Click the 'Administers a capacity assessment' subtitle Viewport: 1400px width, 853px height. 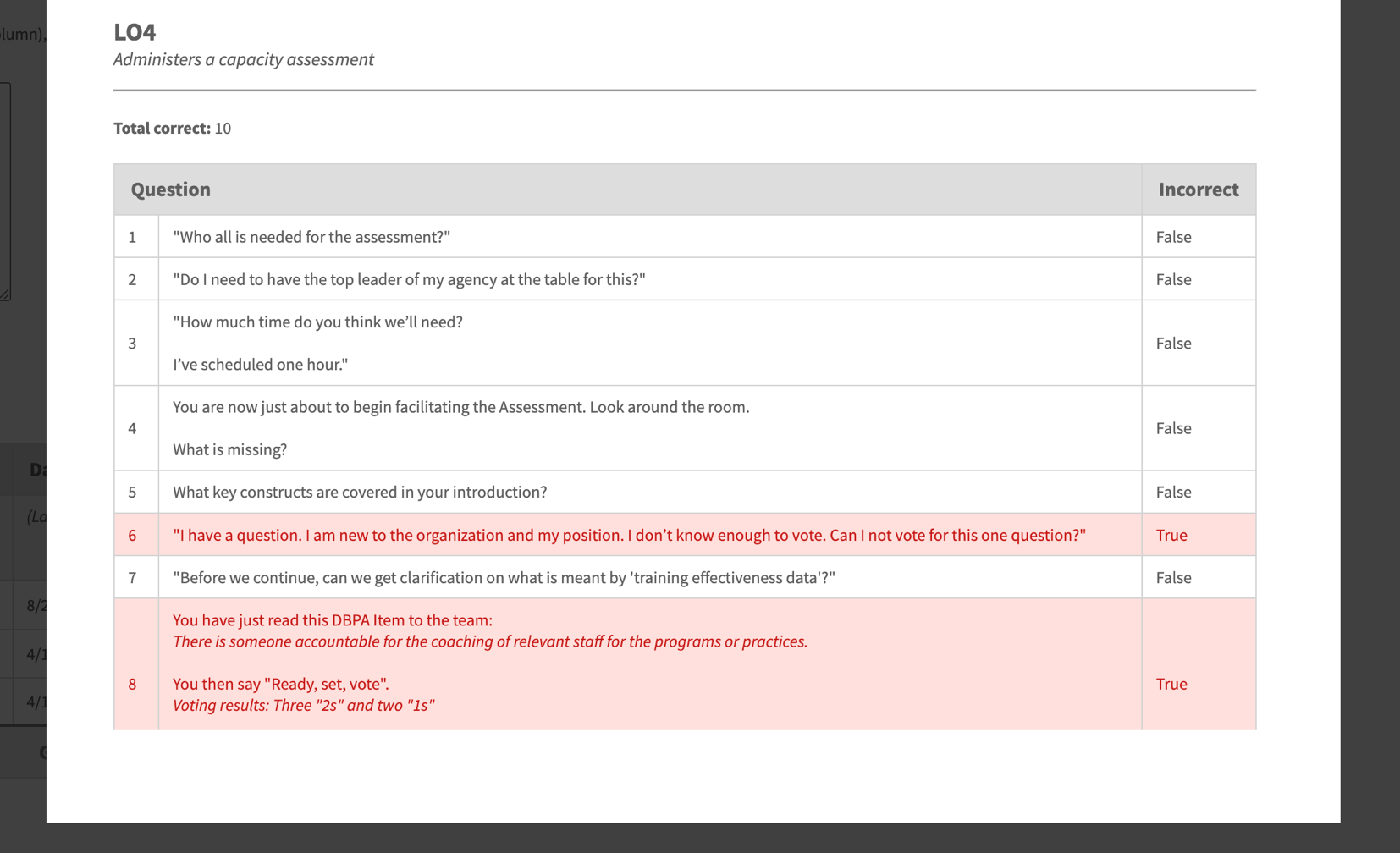pos(244,59)
